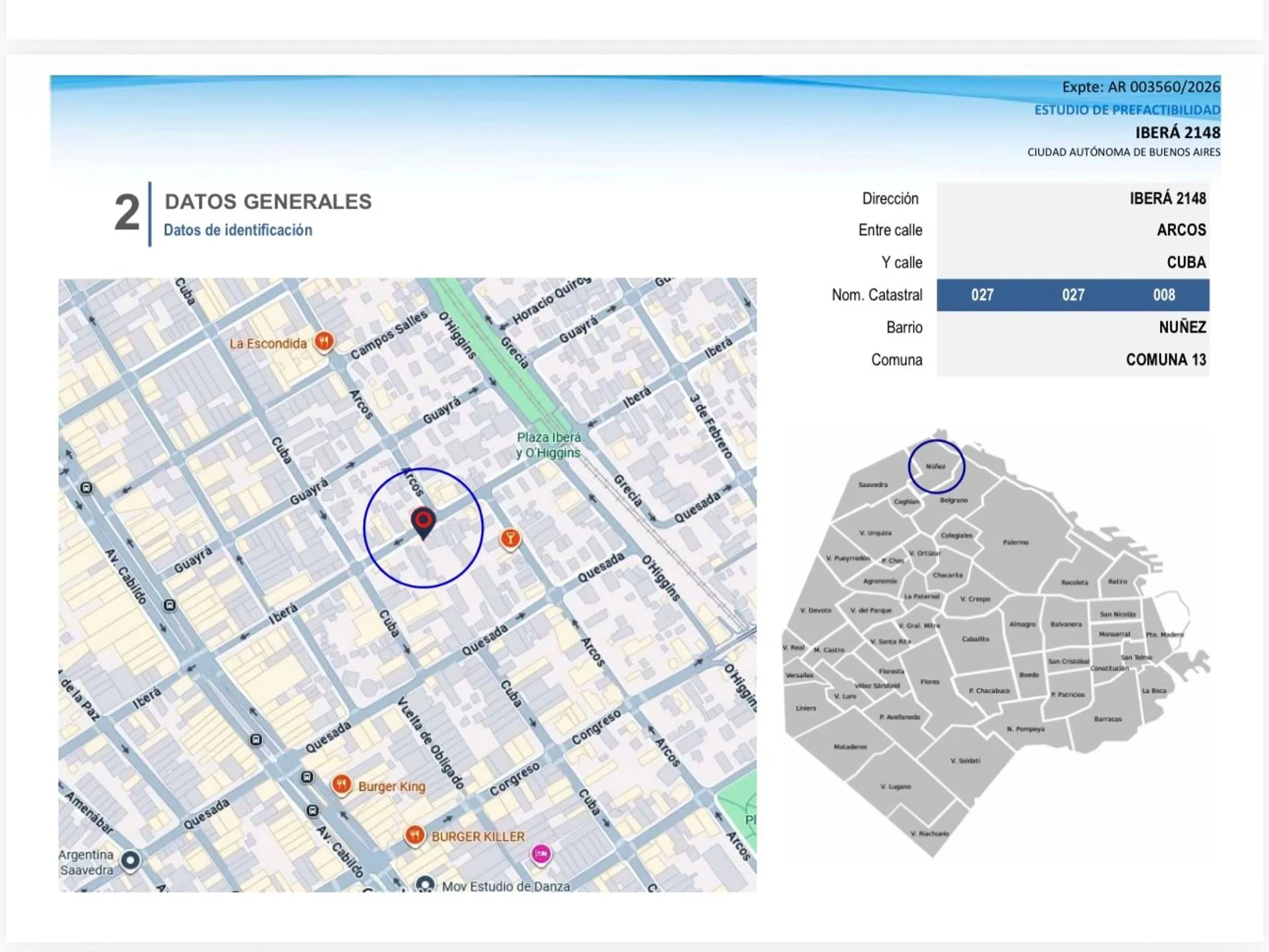The image size is (1269, 952).
Task: Click the Argentina Saavedra place marker icon
Action: [131, 861]
